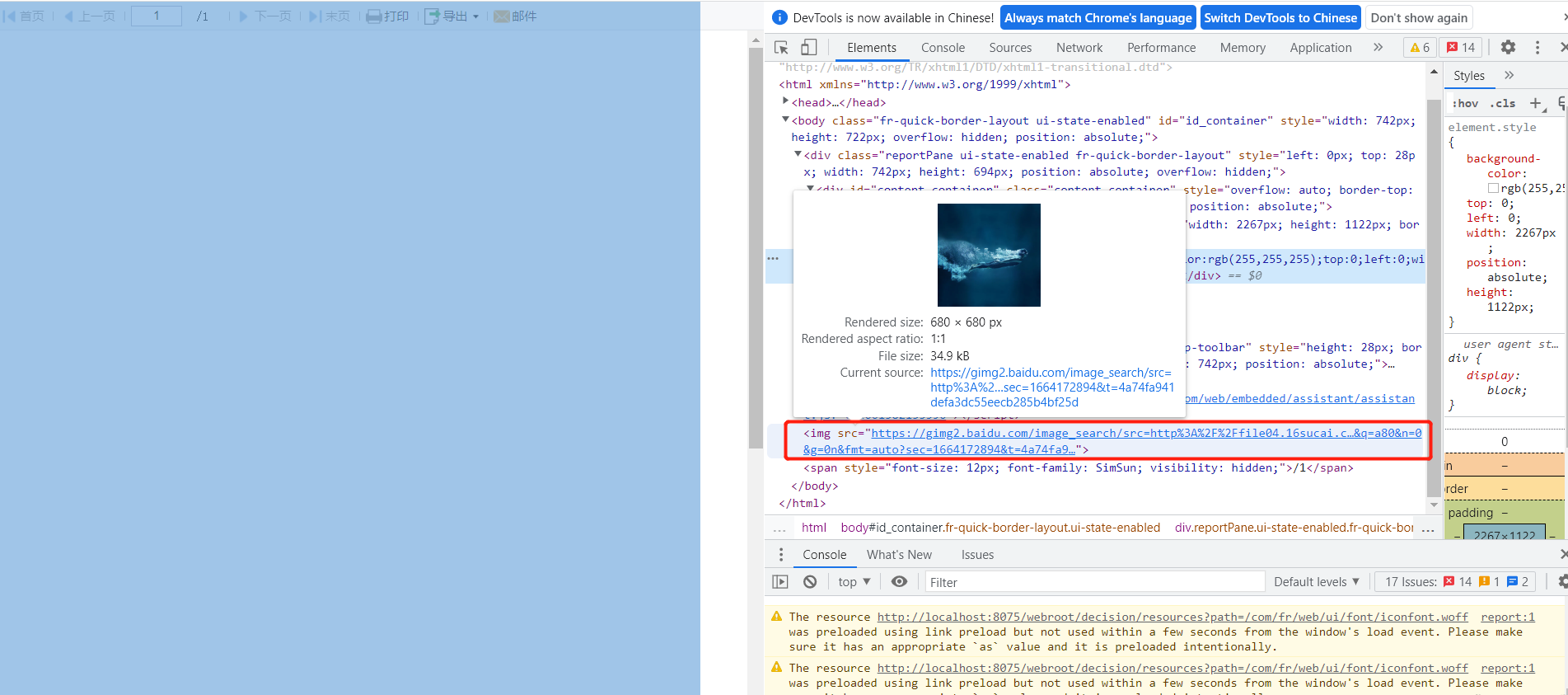Open the export dropdown in report toolbar
This screenshot has width=1568, height=695.
(452, 16)
